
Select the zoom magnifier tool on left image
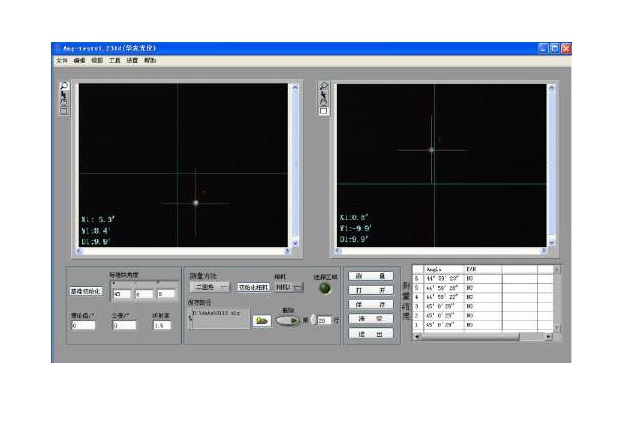tap(62, 87)
